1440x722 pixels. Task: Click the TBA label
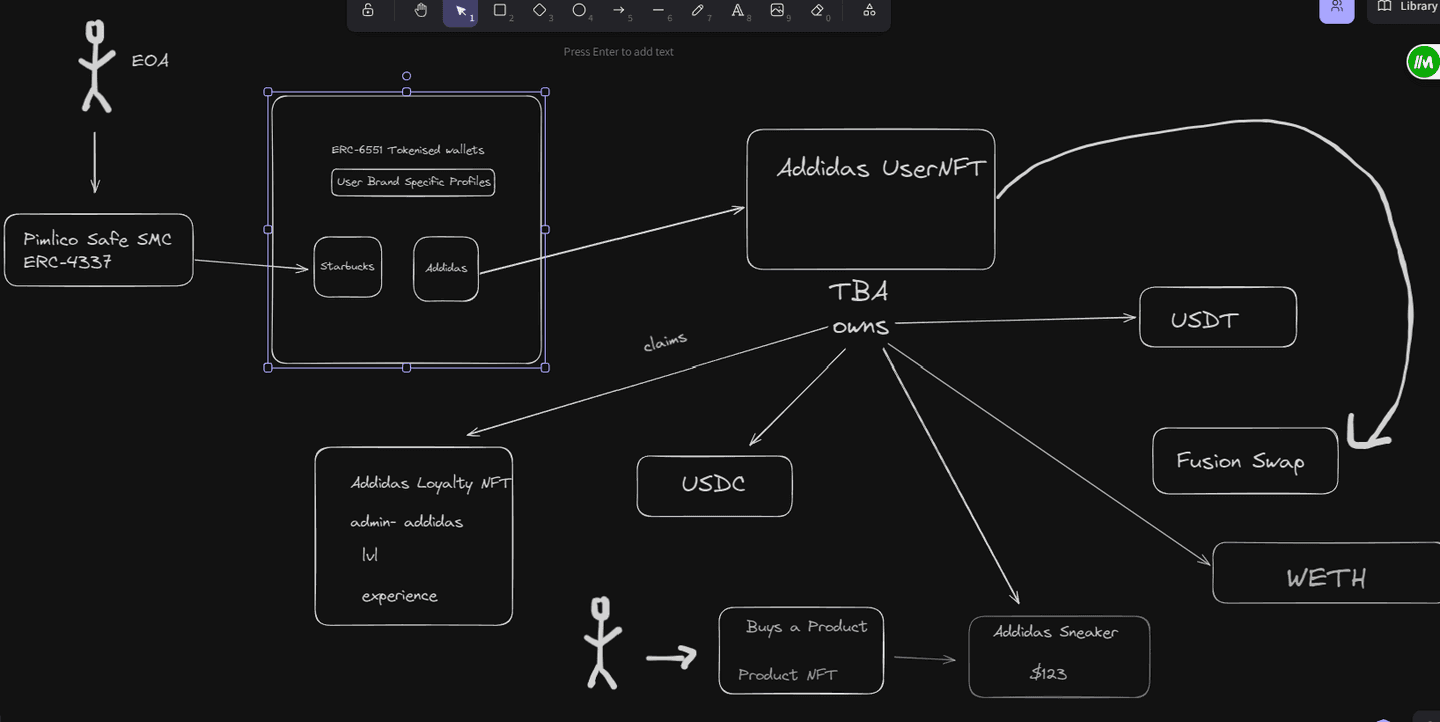(858, 292)
